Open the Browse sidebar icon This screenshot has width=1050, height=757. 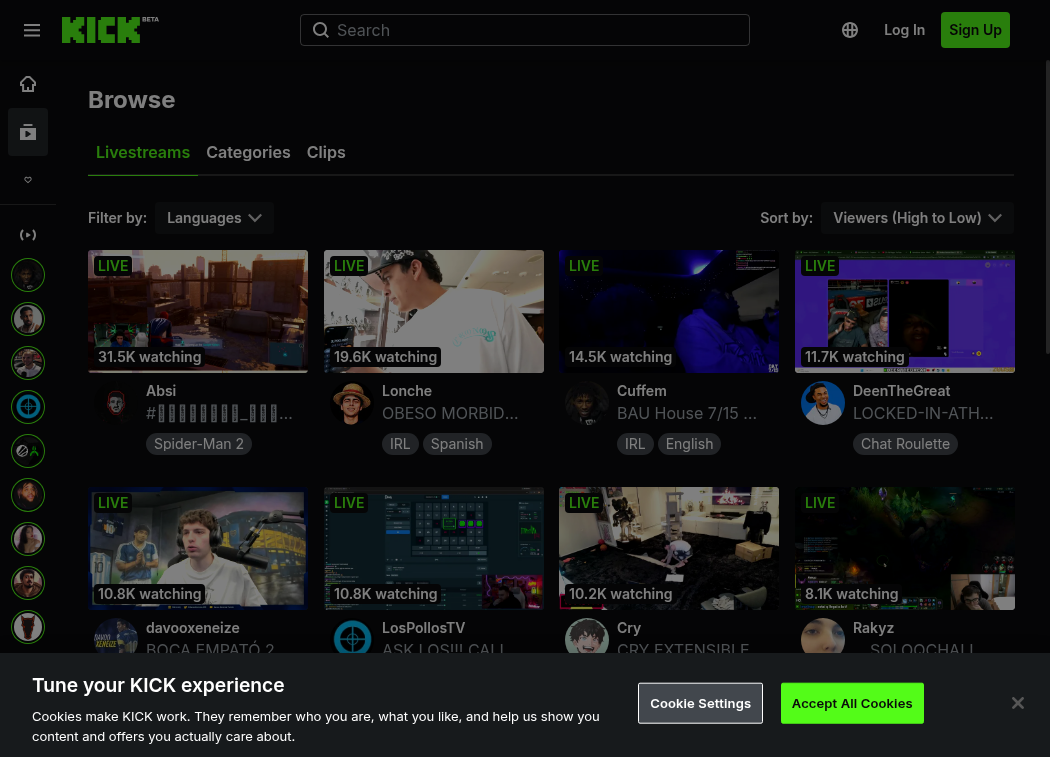point(28,132)
